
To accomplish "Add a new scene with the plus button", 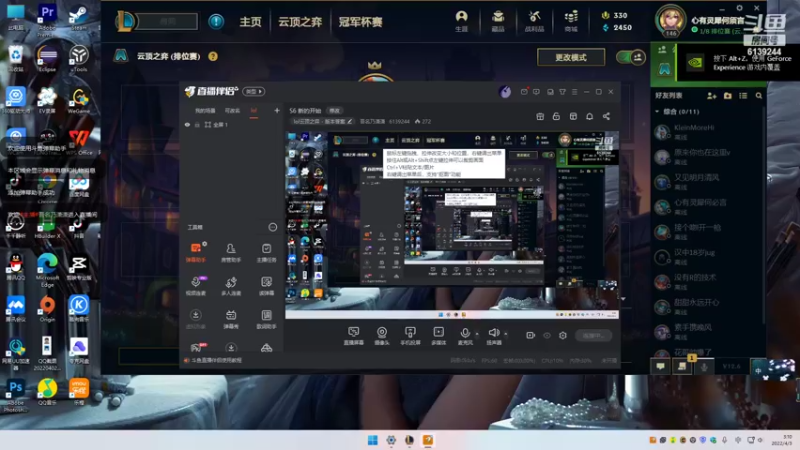I will (x=277, y=110).
